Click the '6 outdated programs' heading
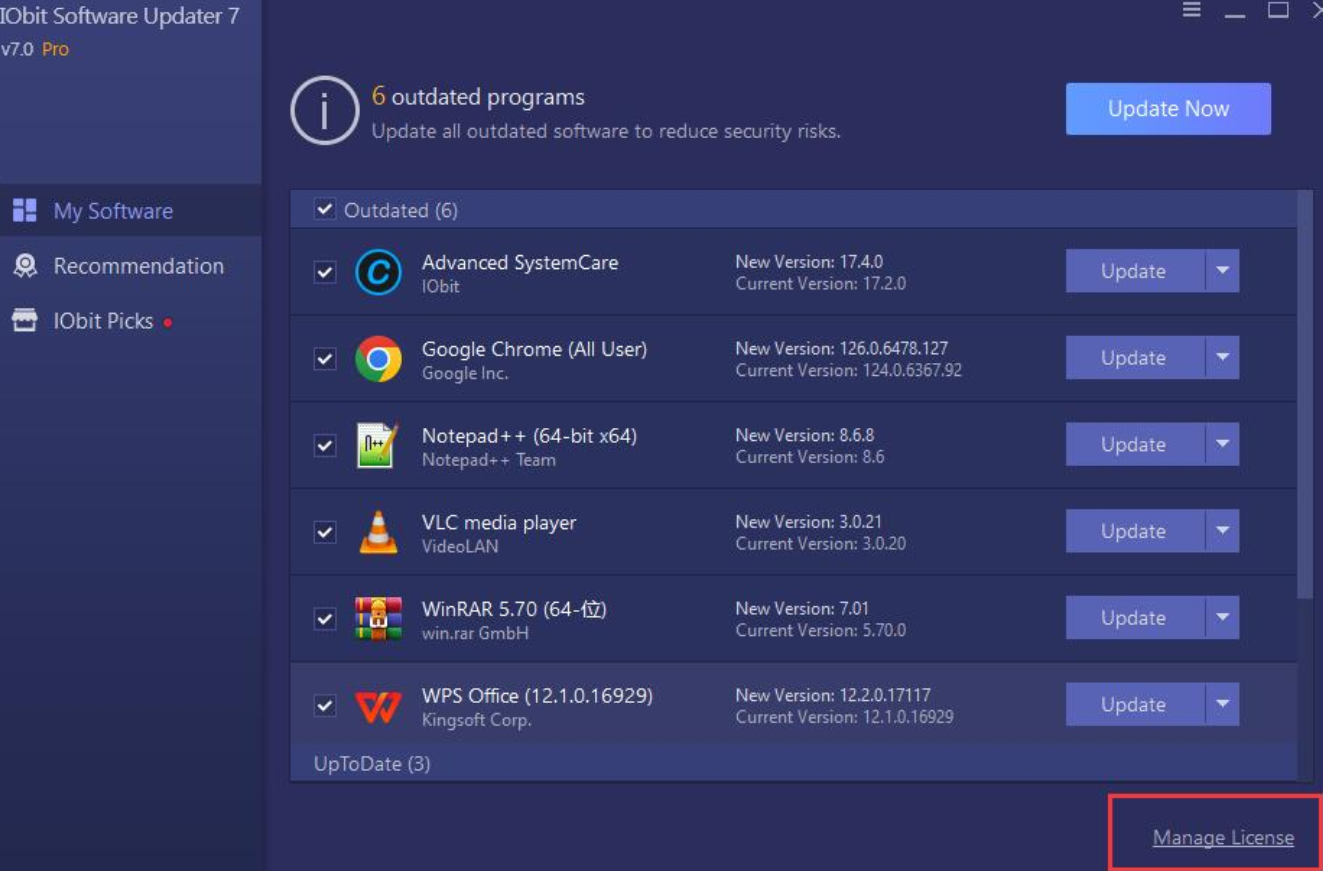 pos(478,97)
